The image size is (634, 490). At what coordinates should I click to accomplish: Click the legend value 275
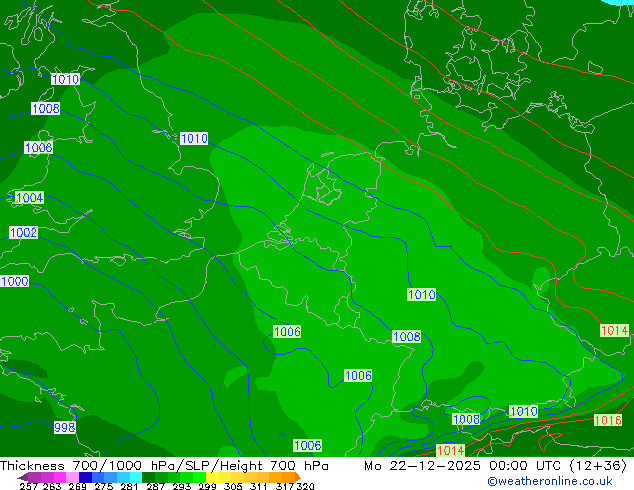pos(104,486)
